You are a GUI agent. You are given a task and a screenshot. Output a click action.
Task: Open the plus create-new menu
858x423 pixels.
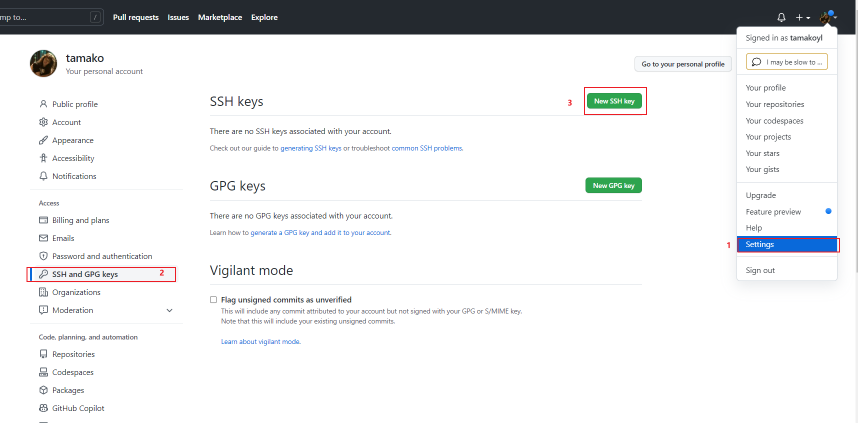803,18
